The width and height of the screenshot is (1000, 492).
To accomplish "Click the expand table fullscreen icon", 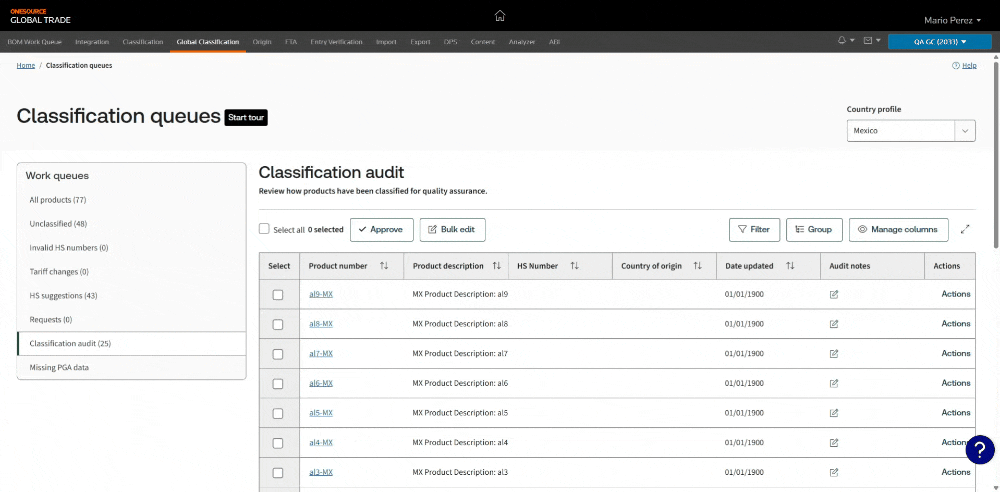I will pyautogui.click(x=965, y=229).
